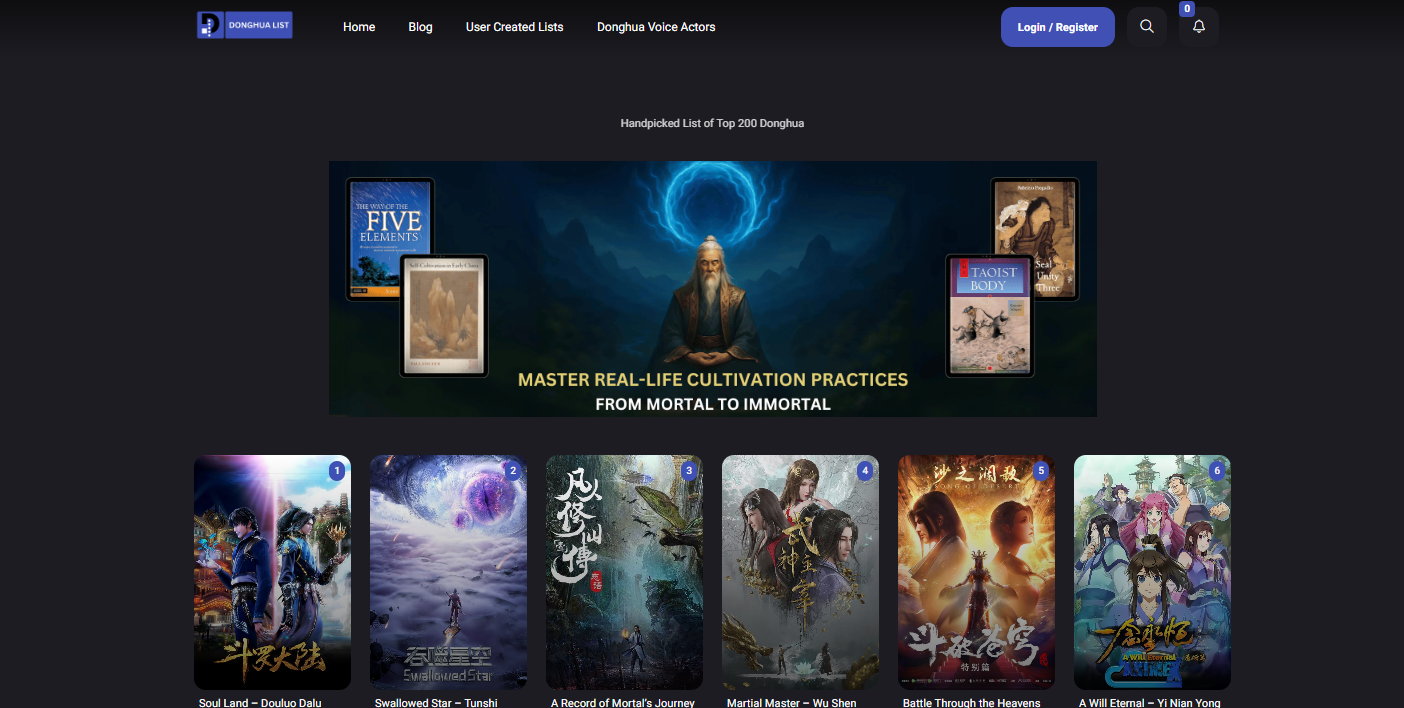Open the Swallowed Star poster thumbnail
The image size is (1404, 708).
[448, 572]
